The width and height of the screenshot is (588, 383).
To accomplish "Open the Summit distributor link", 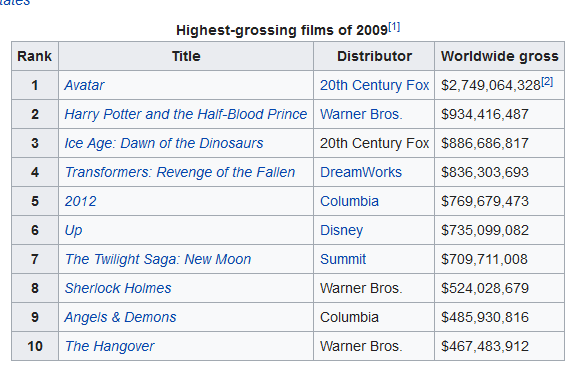I will [343, 259].
